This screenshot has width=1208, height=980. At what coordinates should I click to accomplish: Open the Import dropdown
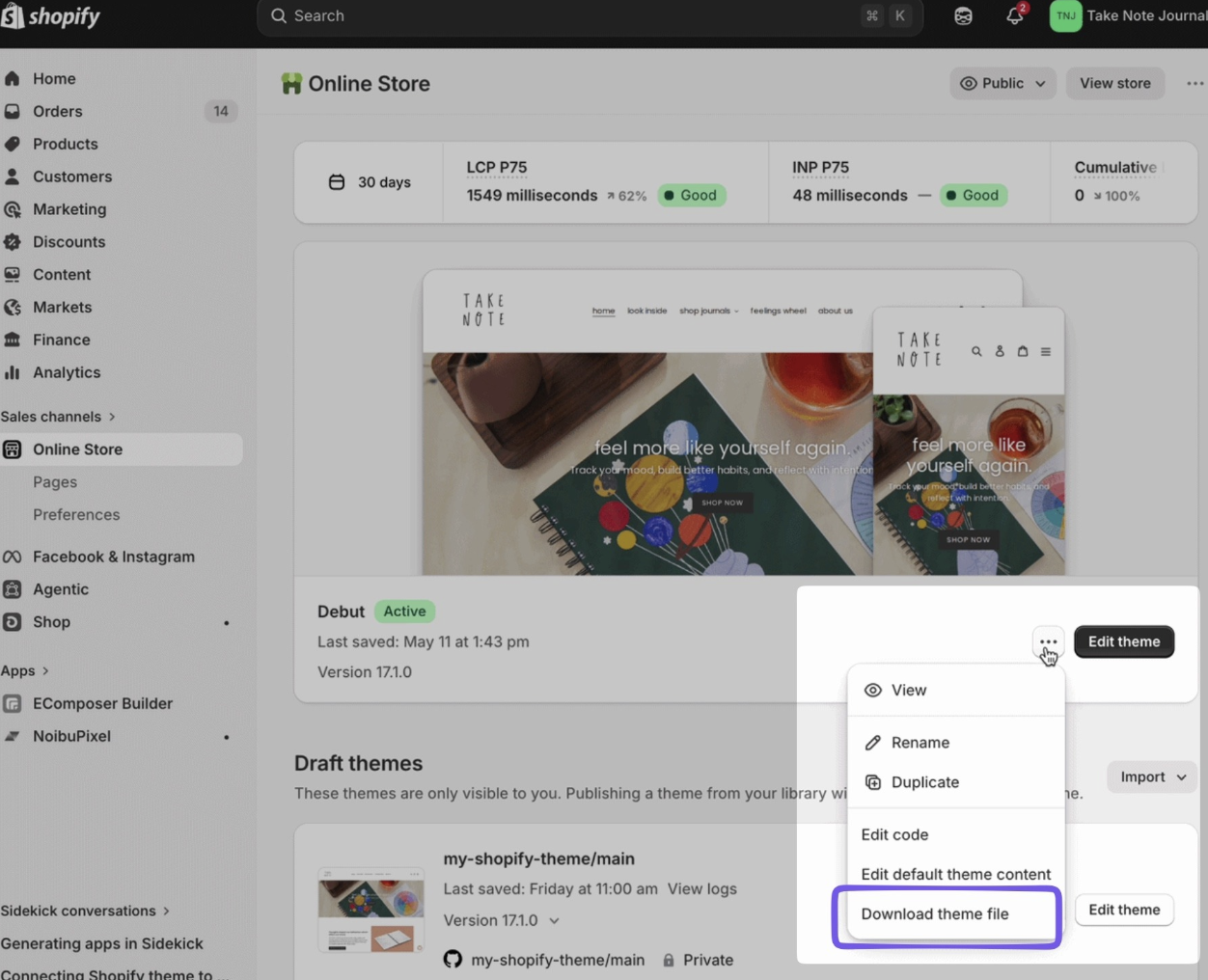coord(1153,777)
